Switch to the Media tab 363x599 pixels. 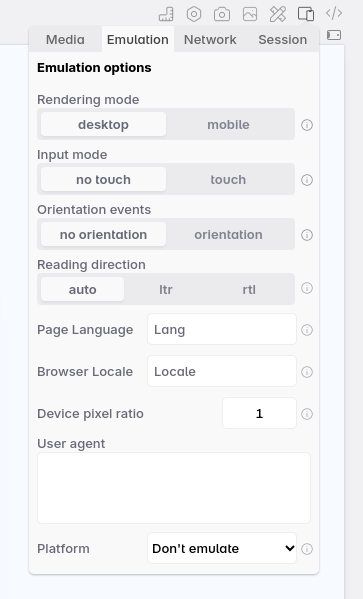pos(65,39)
